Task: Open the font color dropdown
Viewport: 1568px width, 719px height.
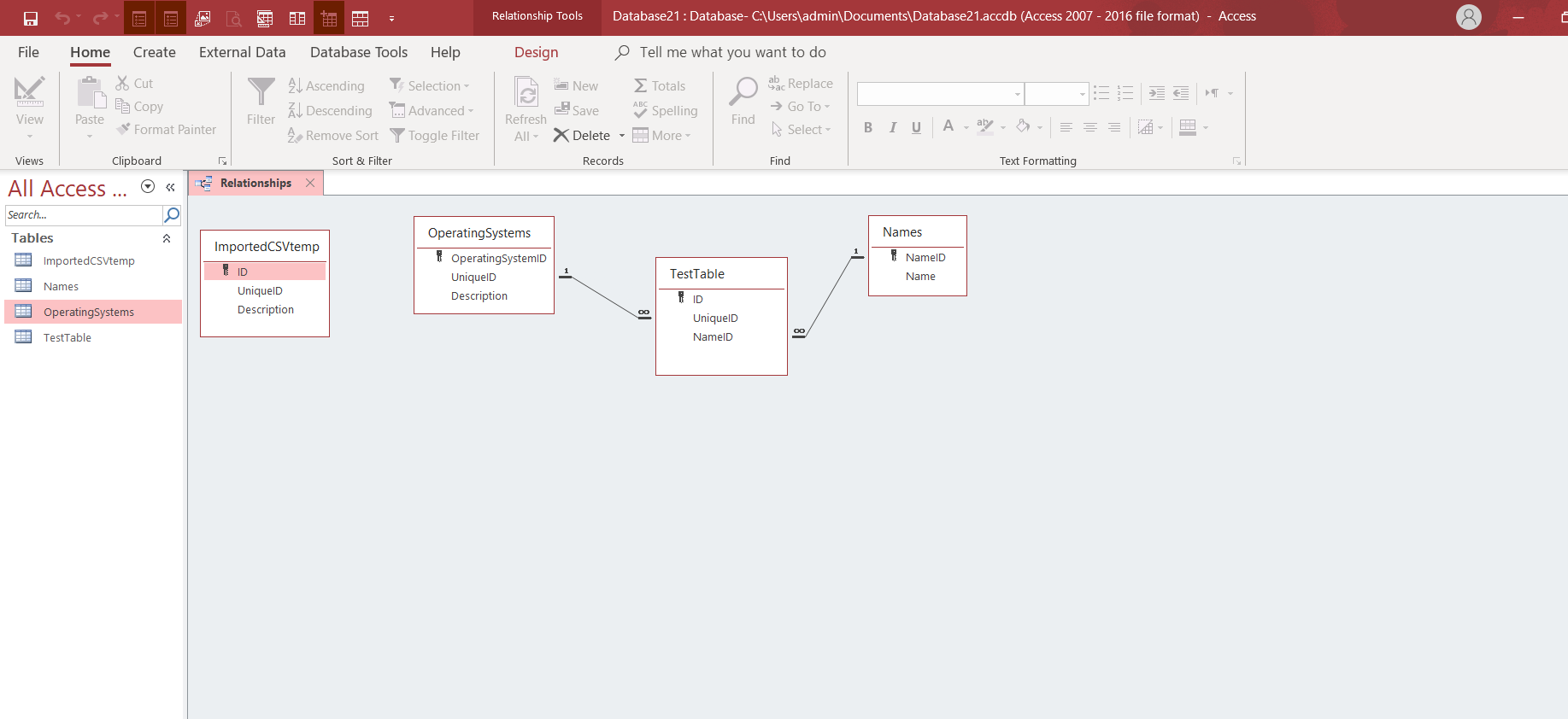Action: 966,127
